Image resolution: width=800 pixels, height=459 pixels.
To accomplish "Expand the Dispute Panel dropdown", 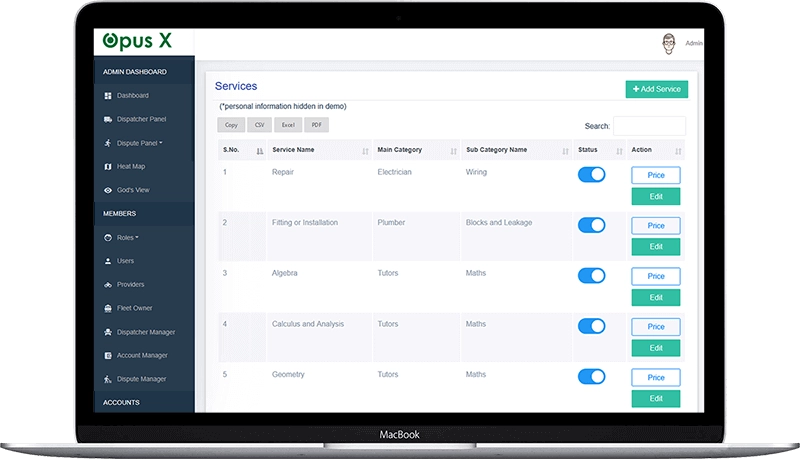I will [x=140, y=143].
